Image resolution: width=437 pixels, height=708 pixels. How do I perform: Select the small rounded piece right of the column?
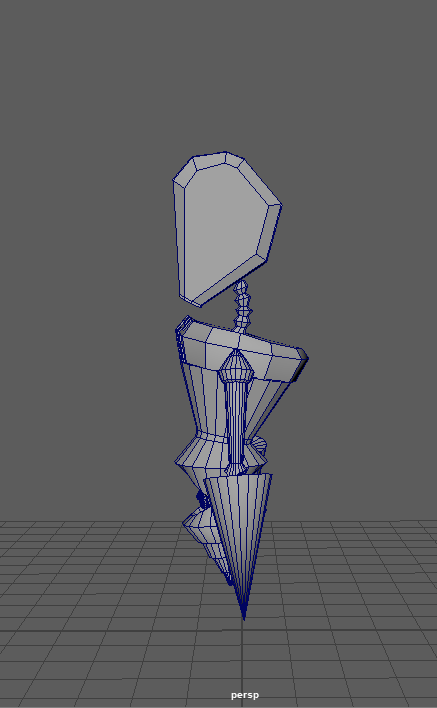click(x=259, y=445)
